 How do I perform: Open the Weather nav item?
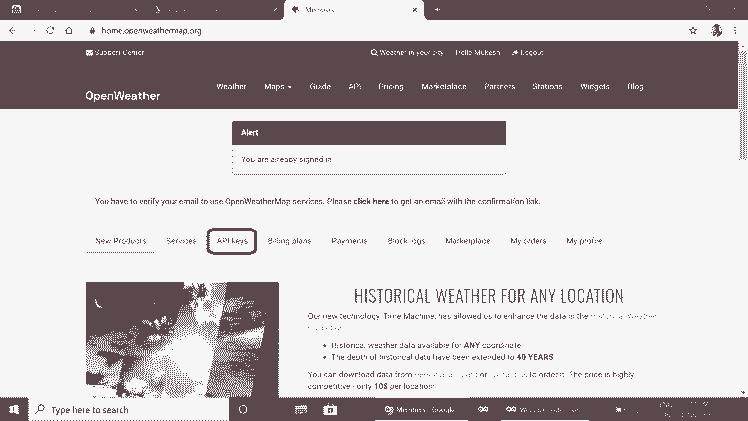coord(231,86)
